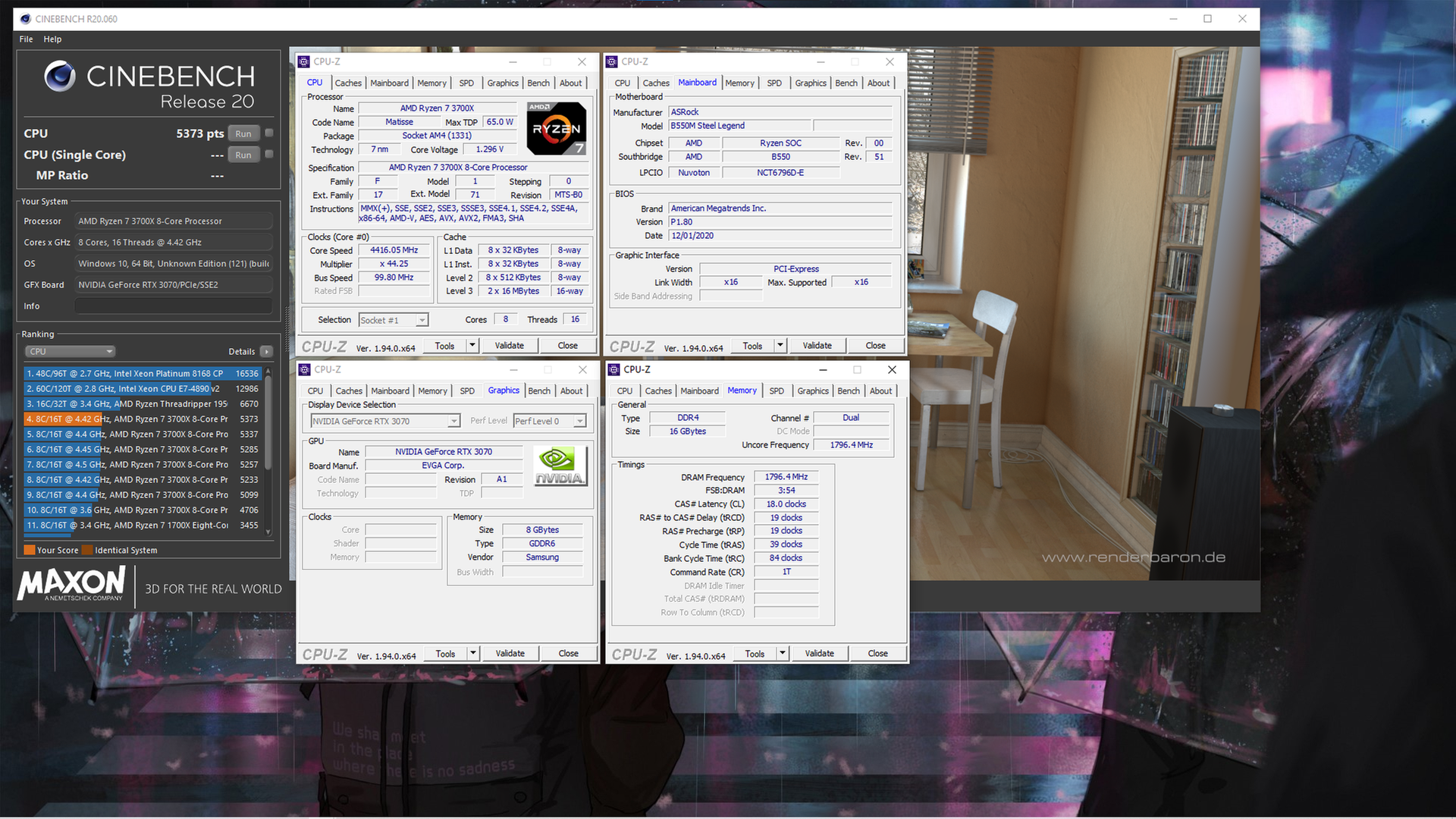This screenshot has height=819, width=1456.
Task: Click the Cinebench sphere logo
Action: click(x=60, y=76)
